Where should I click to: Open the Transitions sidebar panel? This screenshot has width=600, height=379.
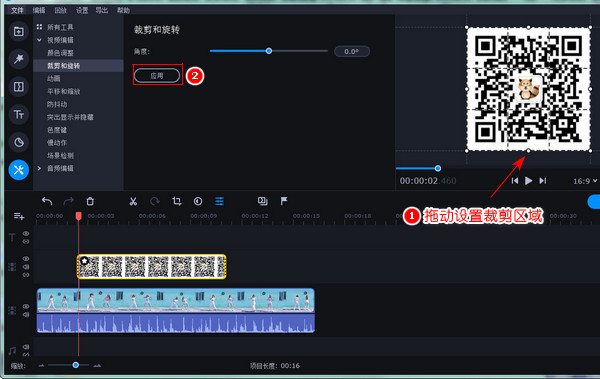point(18,87)
